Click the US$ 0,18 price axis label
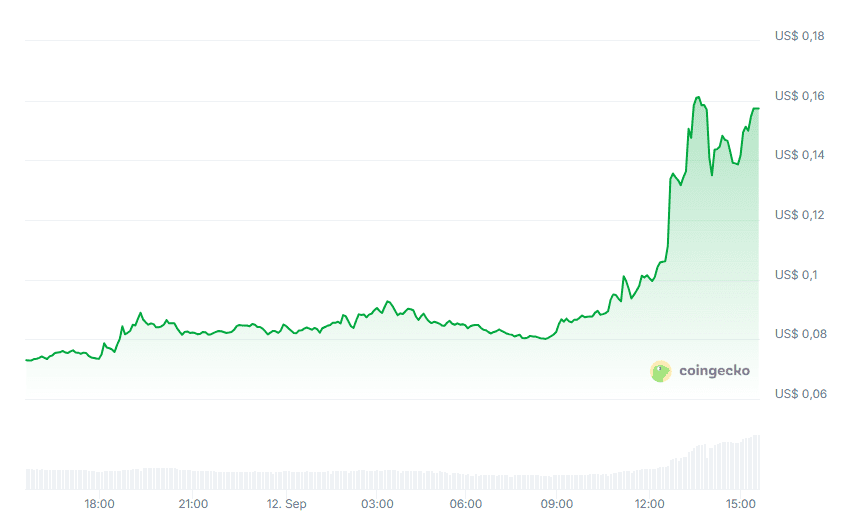Viewport: 841px width, 531px height. pos(799,36)
